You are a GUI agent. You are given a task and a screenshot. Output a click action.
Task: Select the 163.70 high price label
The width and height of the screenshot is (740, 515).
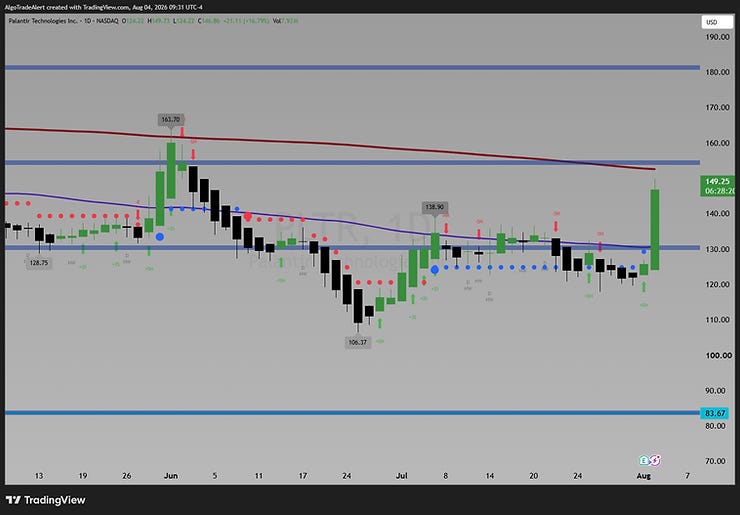[x=171, y=119]
